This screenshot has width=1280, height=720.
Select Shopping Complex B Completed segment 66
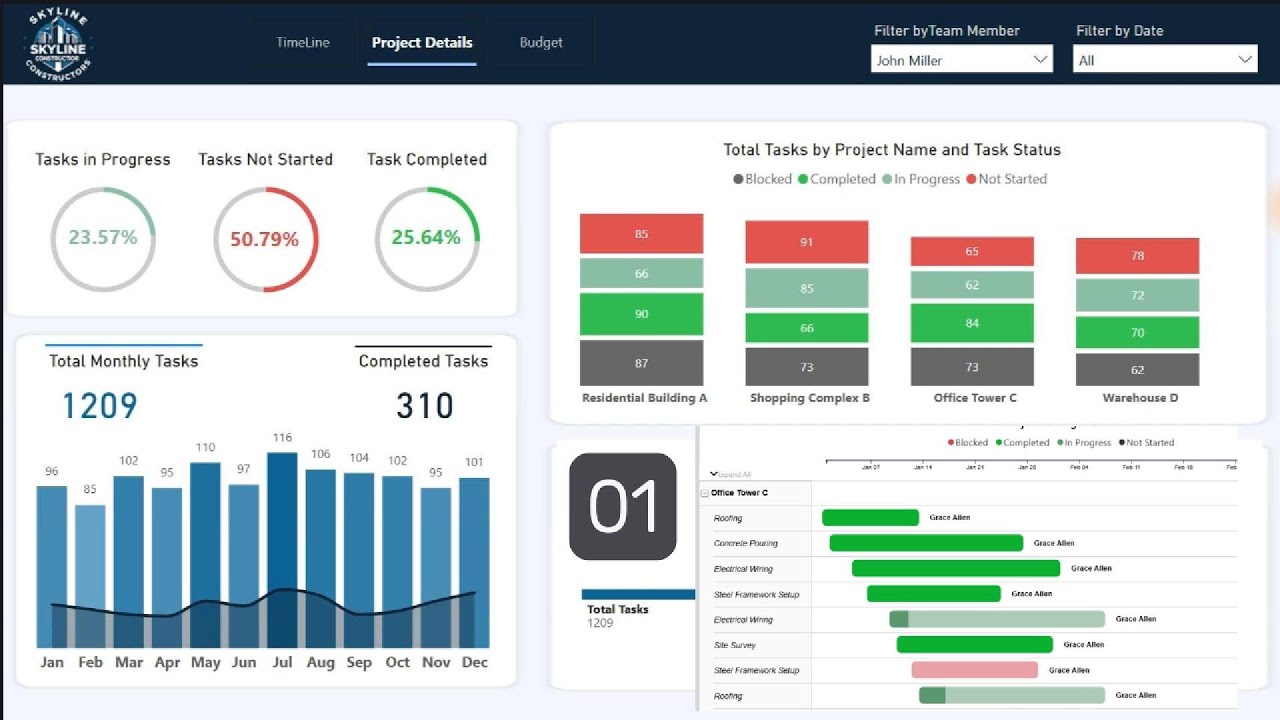[807, 328]
